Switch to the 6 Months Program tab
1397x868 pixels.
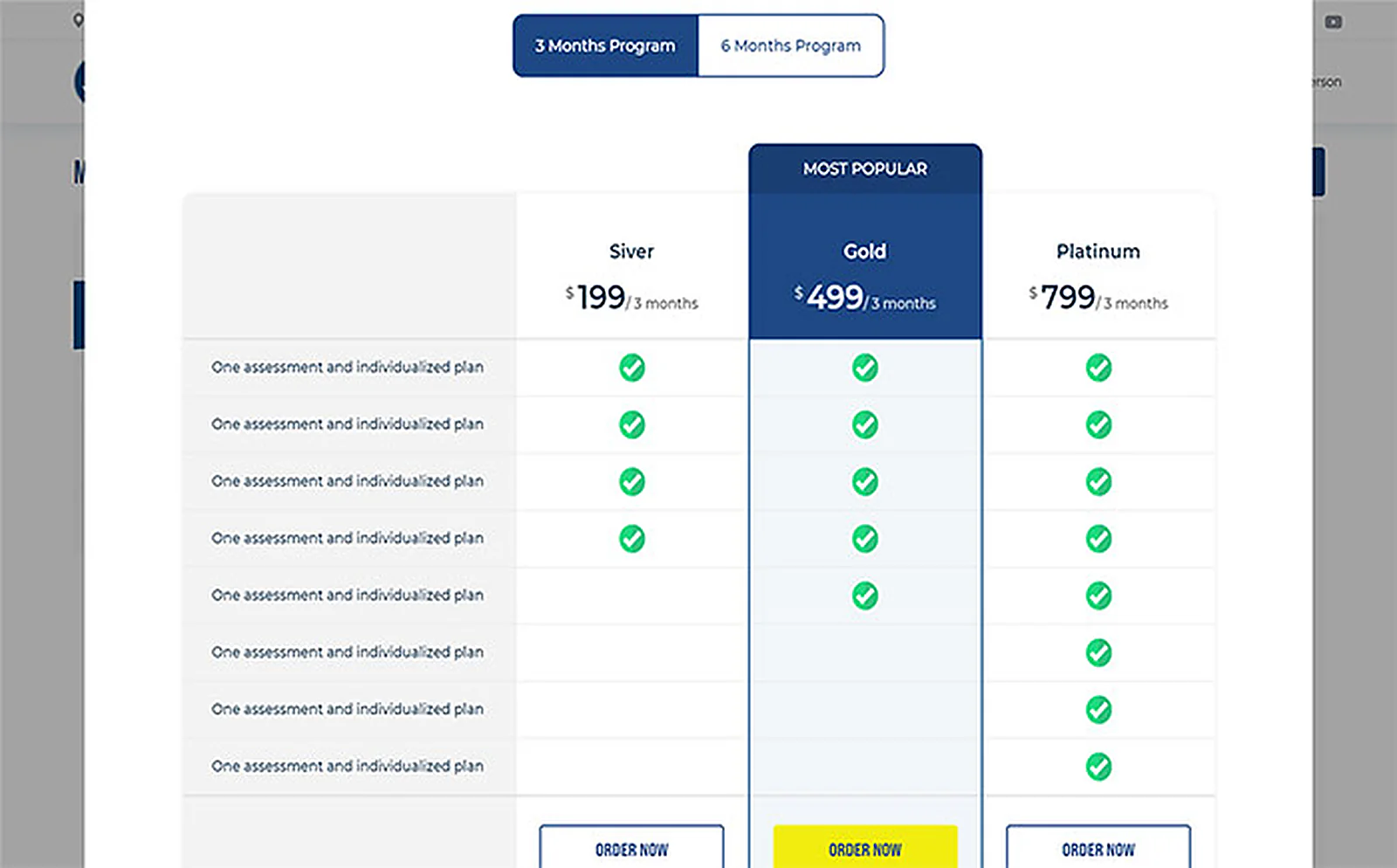pyautogui.click(x=791, y=45)
